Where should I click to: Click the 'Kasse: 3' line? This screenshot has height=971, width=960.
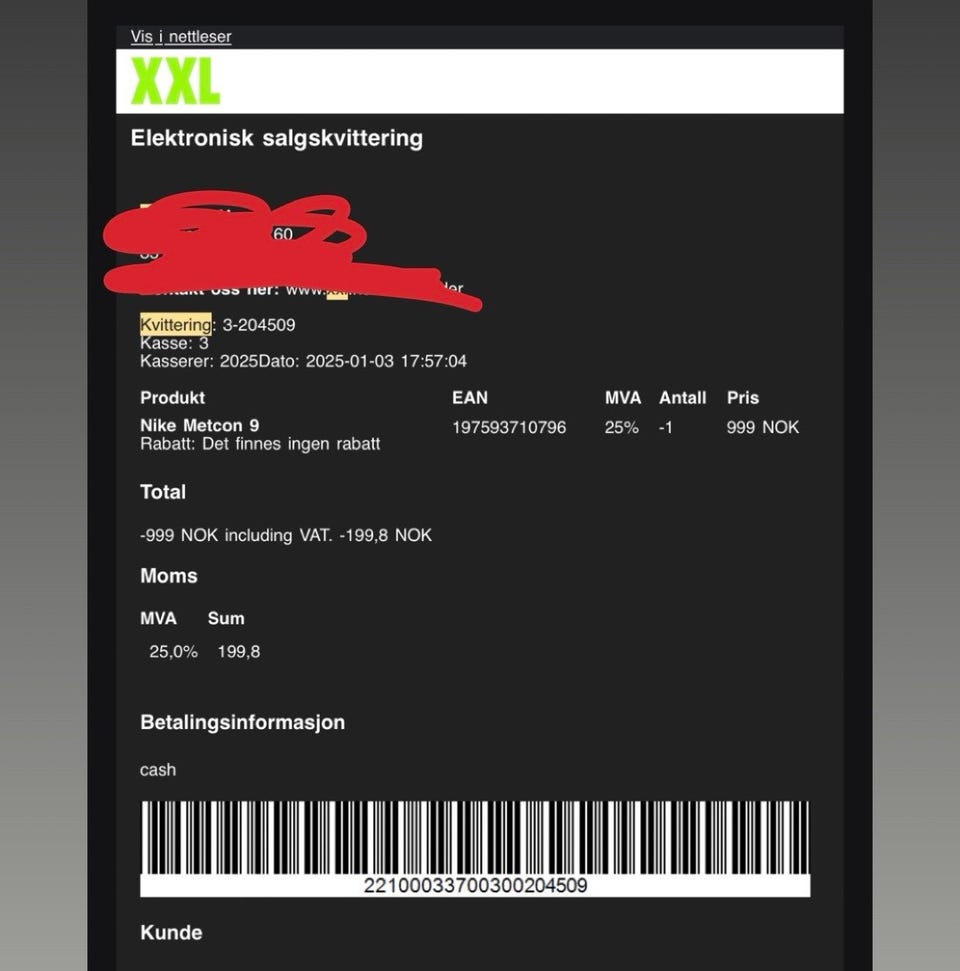pos(174,343)
